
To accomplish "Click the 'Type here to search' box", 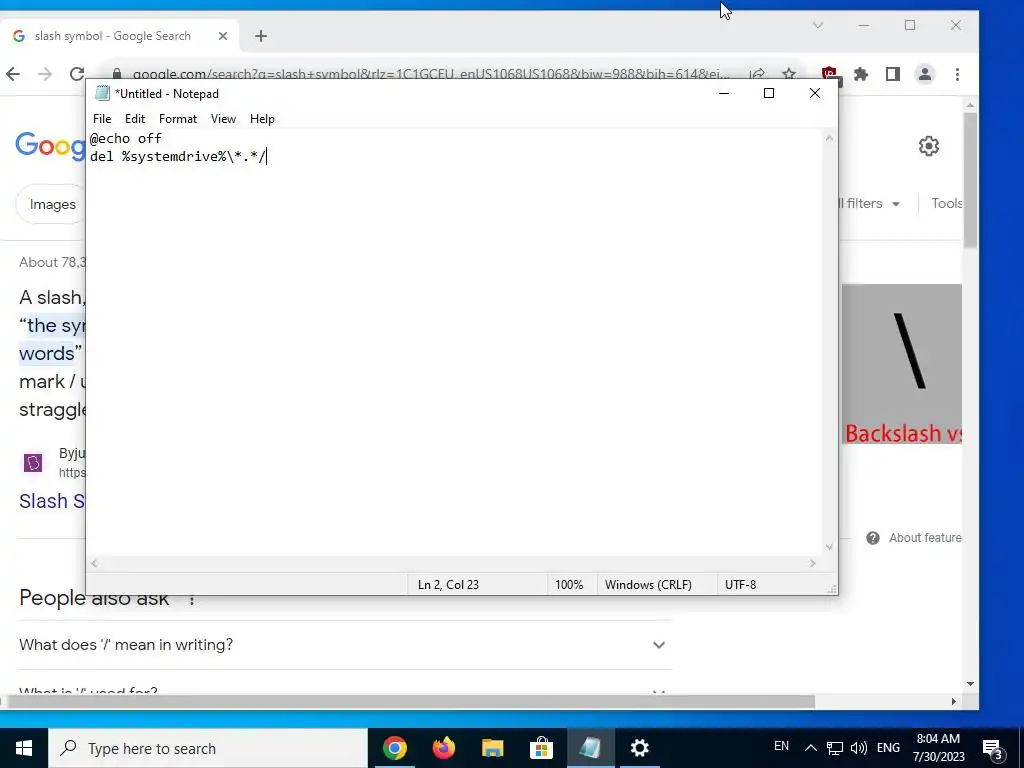I will click(x=208, y=748).
